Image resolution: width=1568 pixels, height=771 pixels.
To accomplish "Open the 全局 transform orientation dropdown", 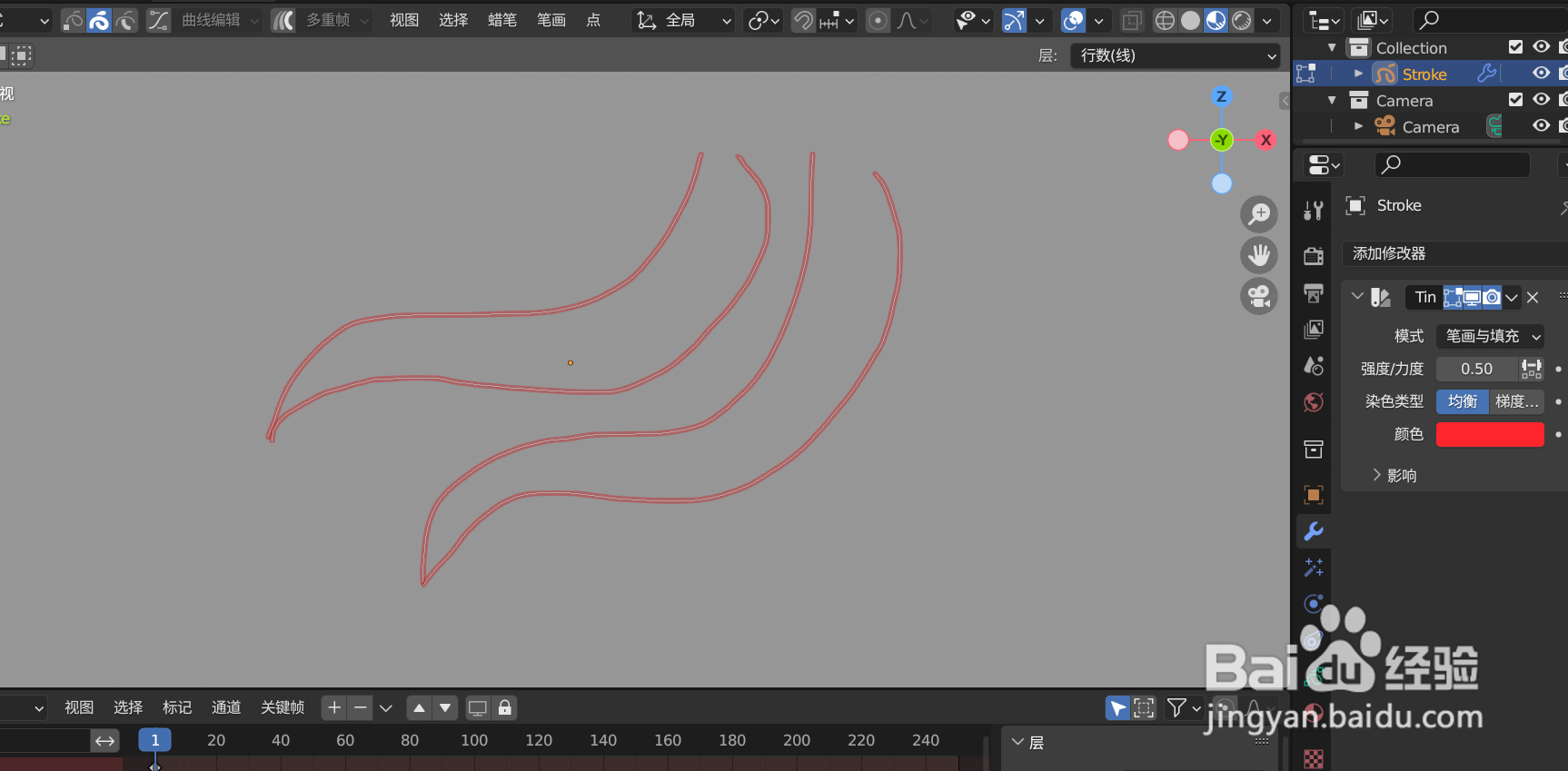I will coord(684,20).
